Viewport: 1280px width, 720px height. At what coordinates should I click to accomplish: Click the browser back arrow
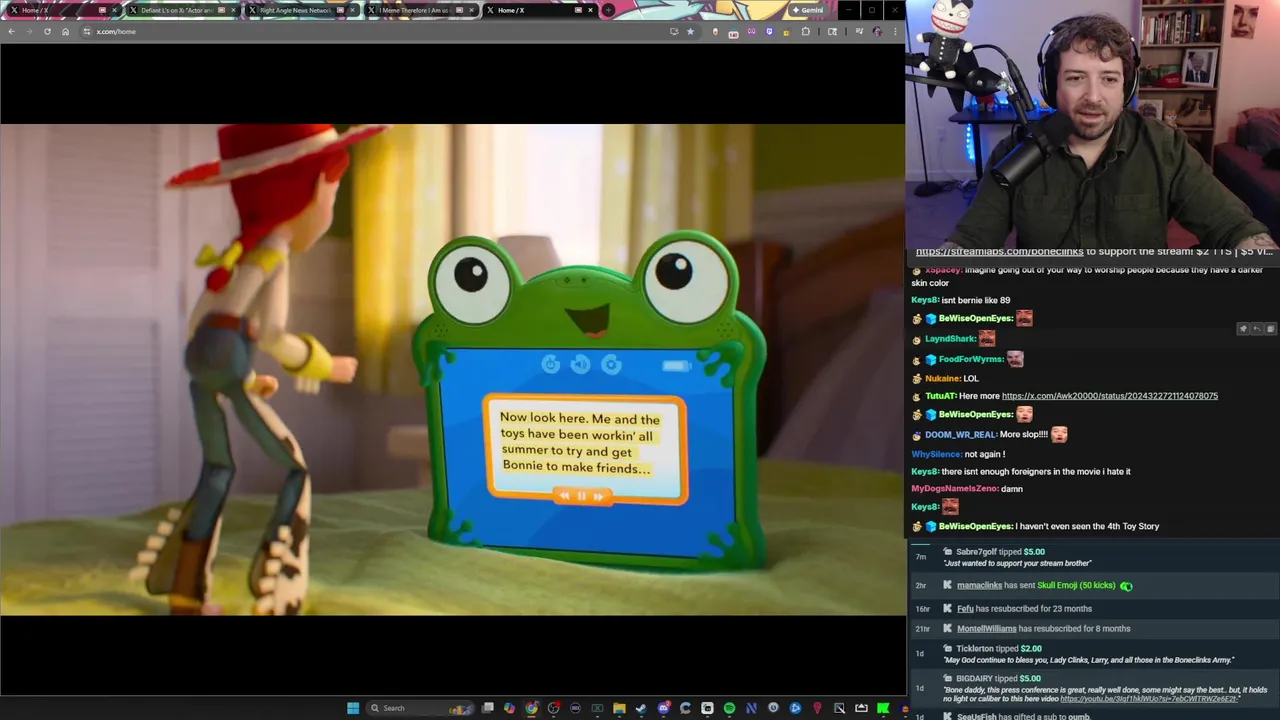click(11, 31)
